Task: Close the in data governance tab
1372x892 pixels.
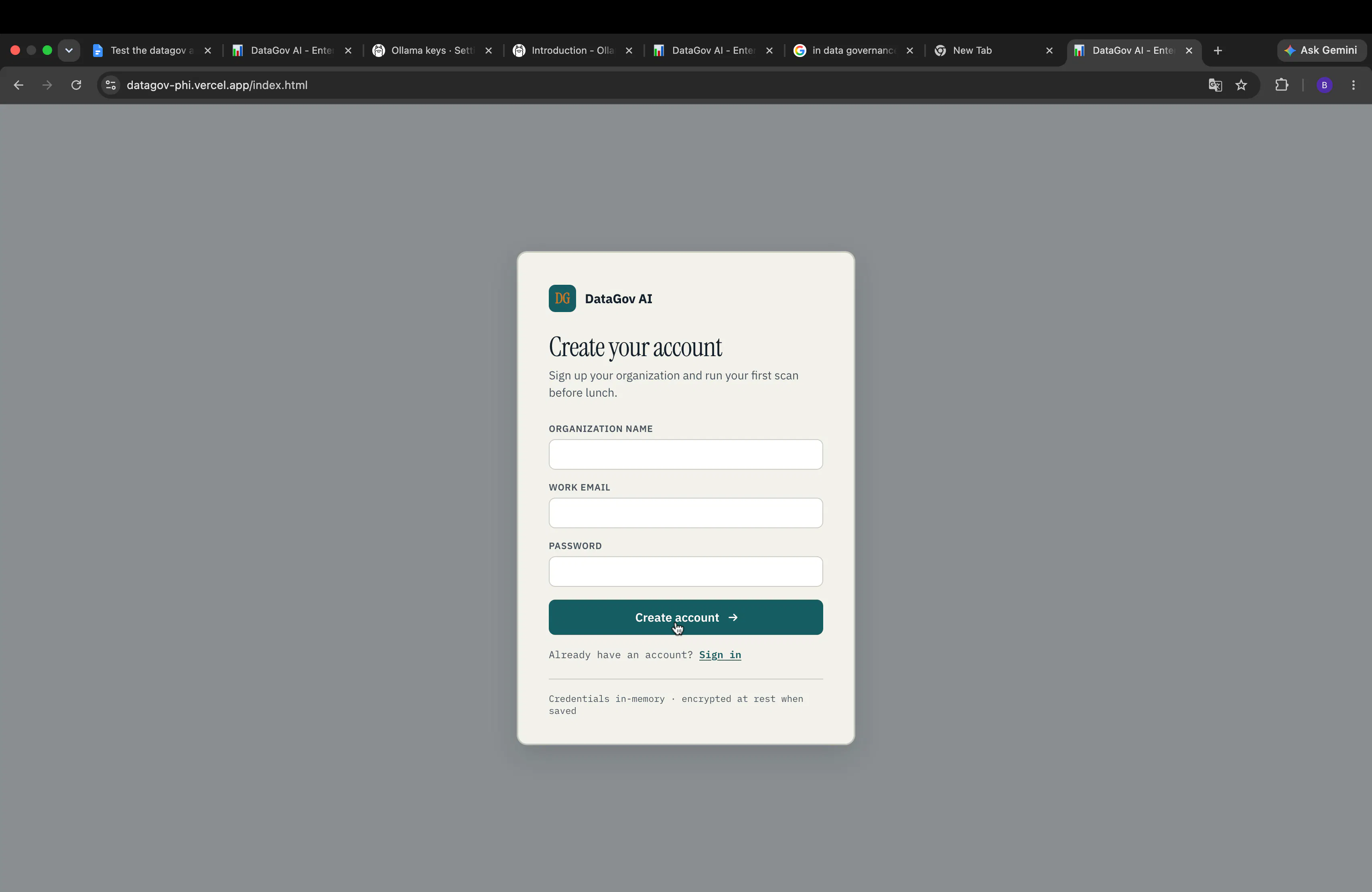Action: [910, 51]
